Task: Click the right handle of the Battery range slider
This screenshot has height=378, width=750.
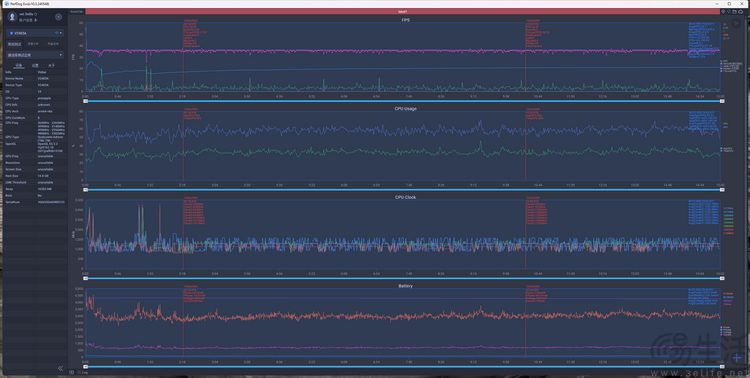Action: (722, 367)
